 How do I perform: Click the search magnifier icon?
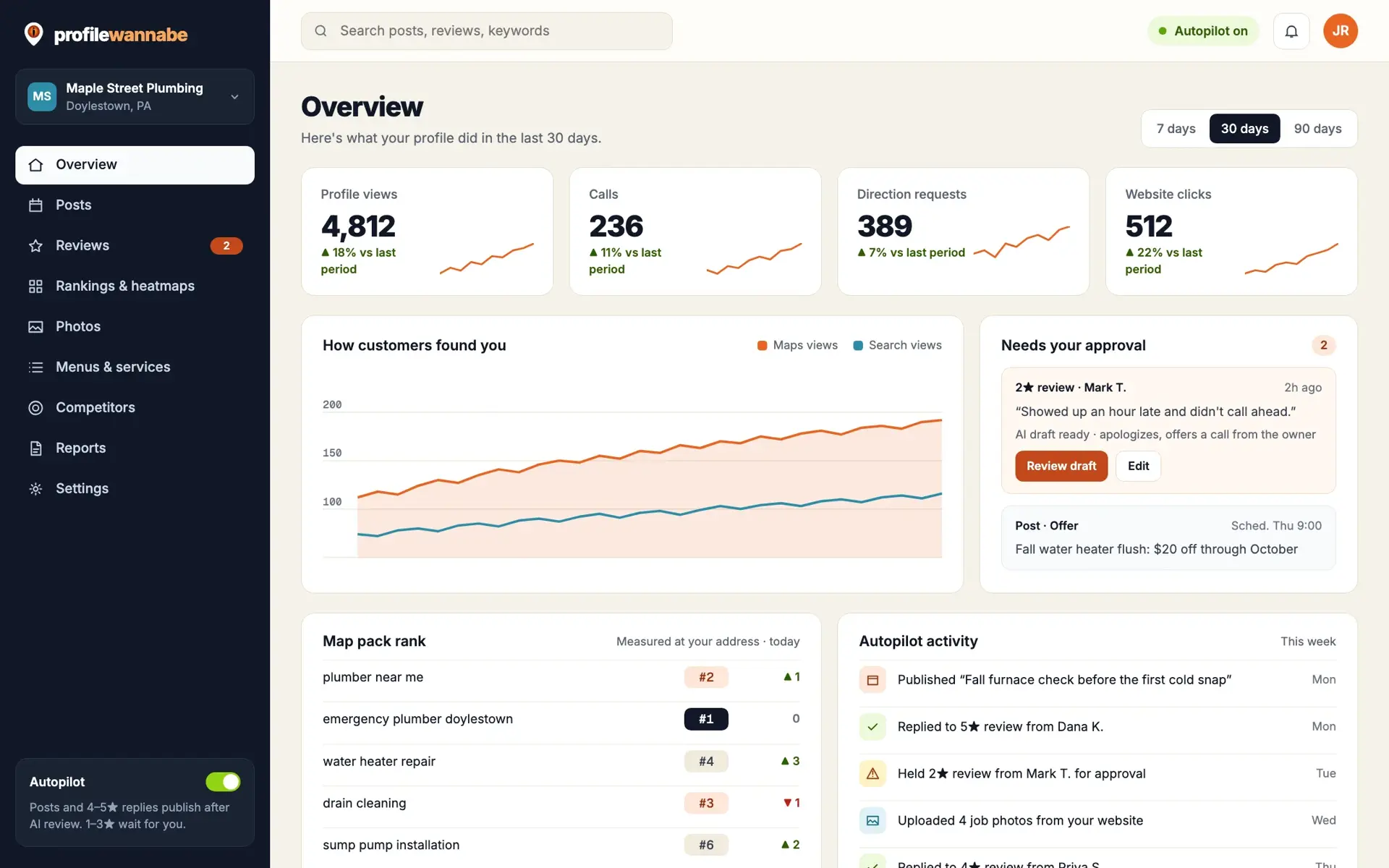pyautogui.click(x=320, y=31)
